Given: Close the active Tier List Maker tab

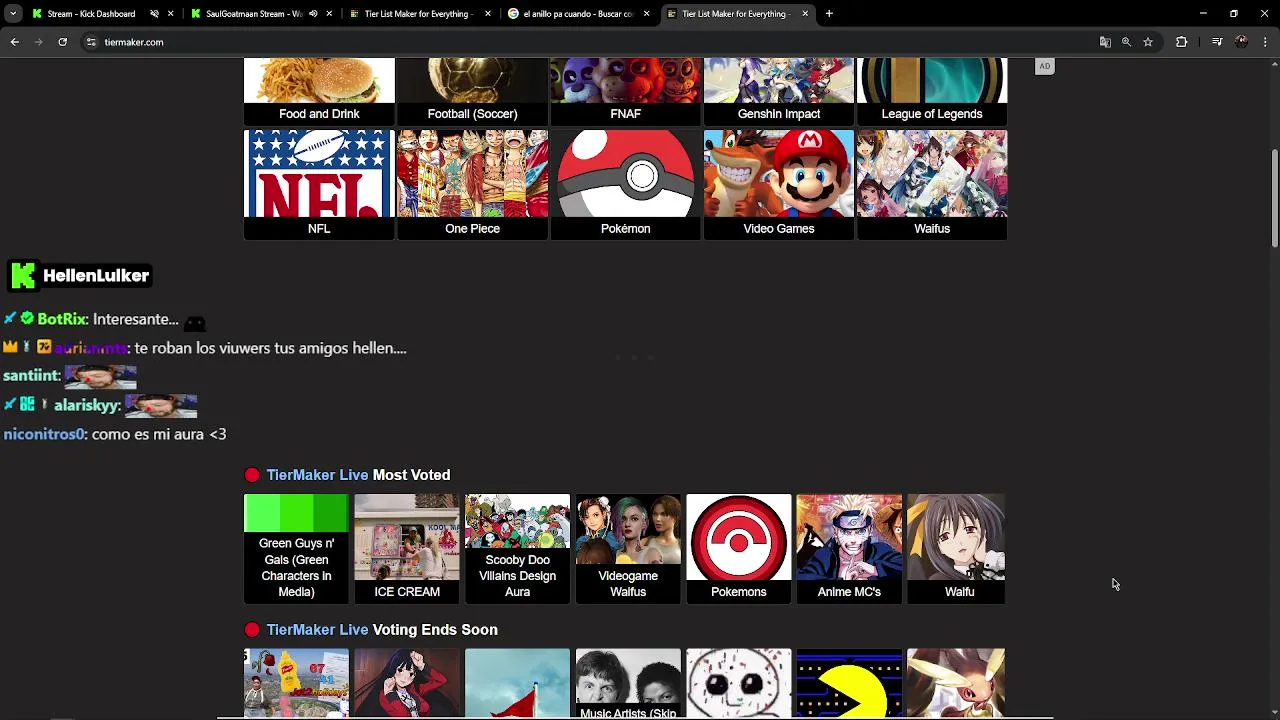Looking at the screenshot, I should 805,14.
